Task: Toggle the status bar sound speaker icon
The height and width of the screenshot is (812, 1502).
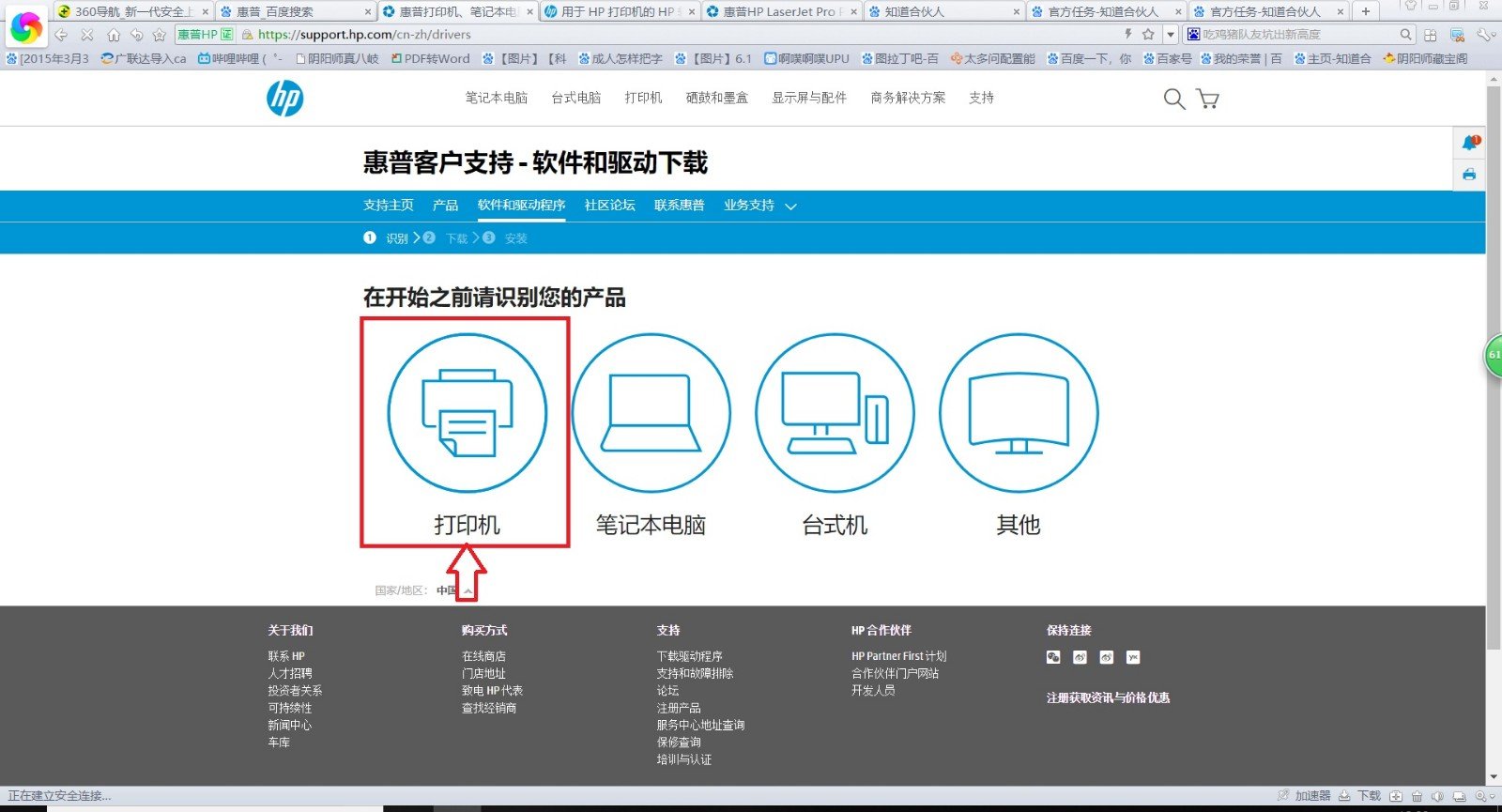Action: click(x=1437, y=796)
